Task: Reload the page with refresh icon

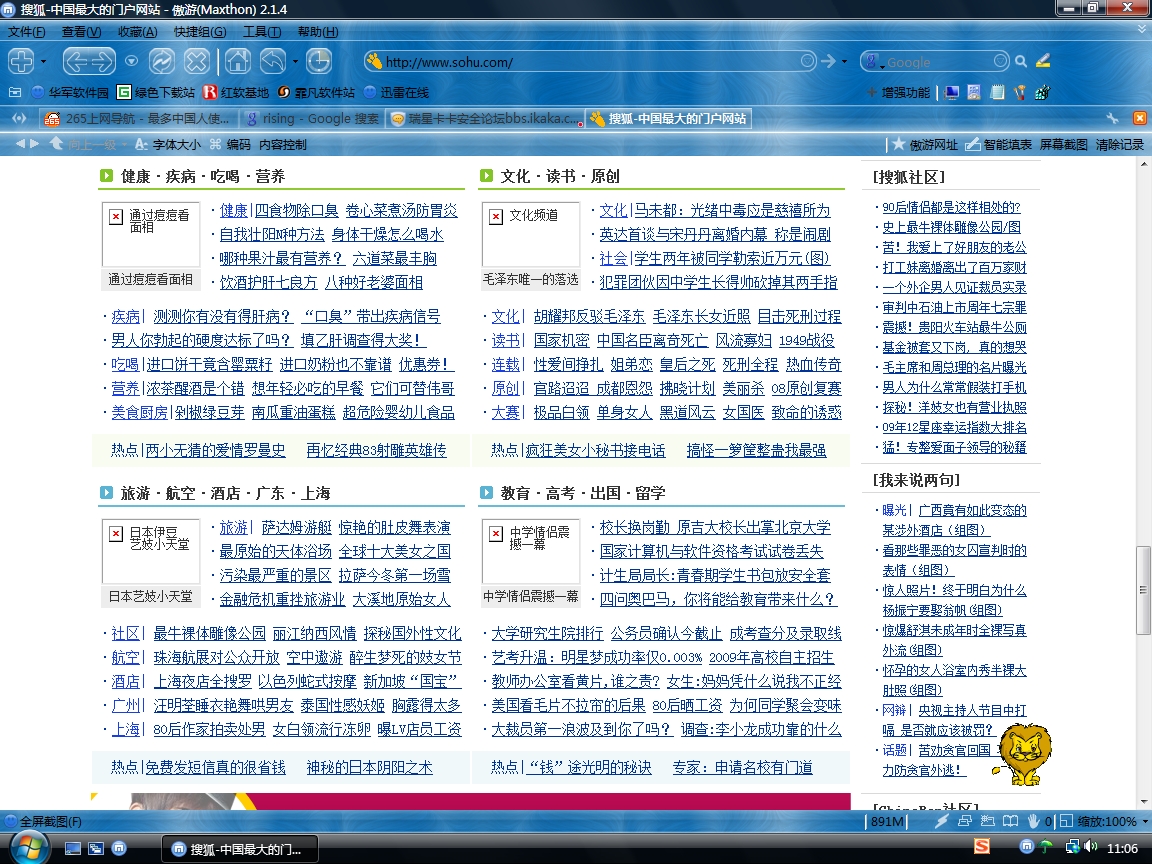Action: click(x=162, y=61)
